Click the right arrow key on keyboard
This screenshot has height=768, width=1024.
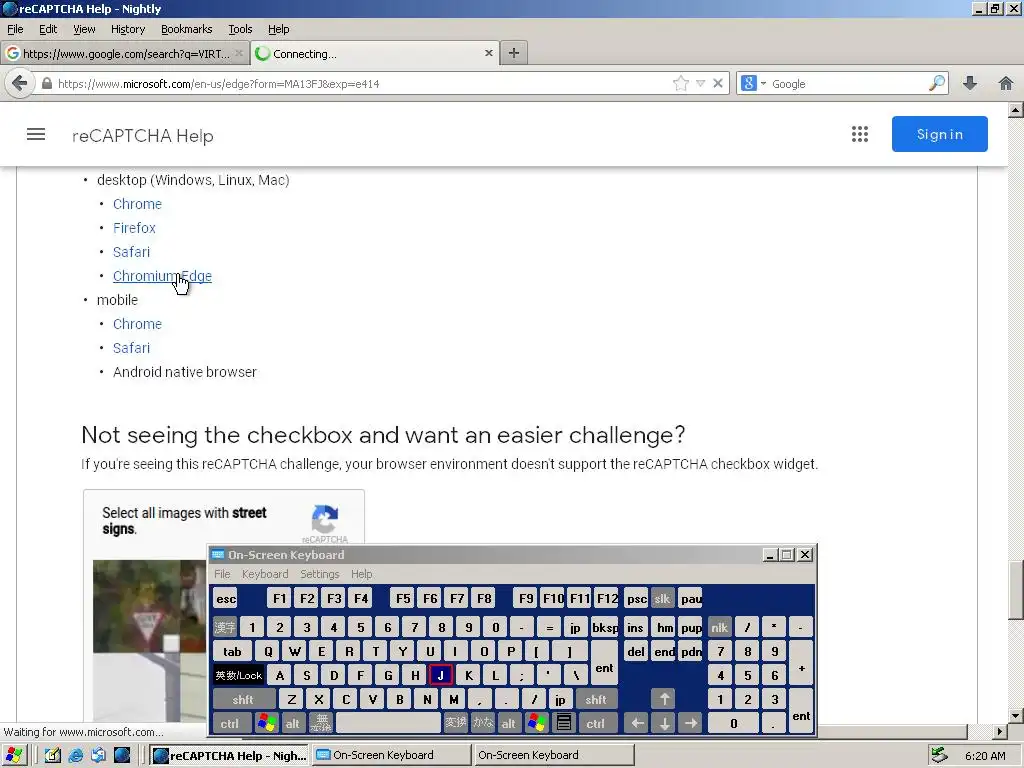[x=690, y=724]
